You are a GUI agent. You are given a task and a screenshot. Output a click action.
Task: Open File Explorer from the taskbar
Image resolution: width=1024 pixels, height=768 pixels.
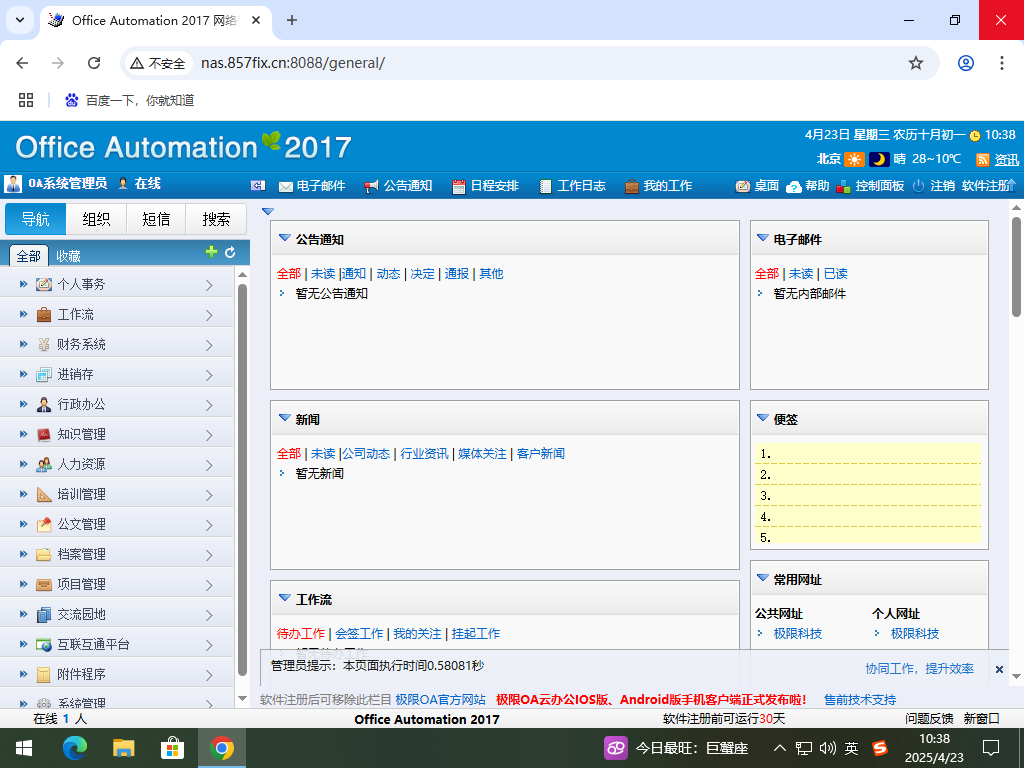[x=123, y=748]
